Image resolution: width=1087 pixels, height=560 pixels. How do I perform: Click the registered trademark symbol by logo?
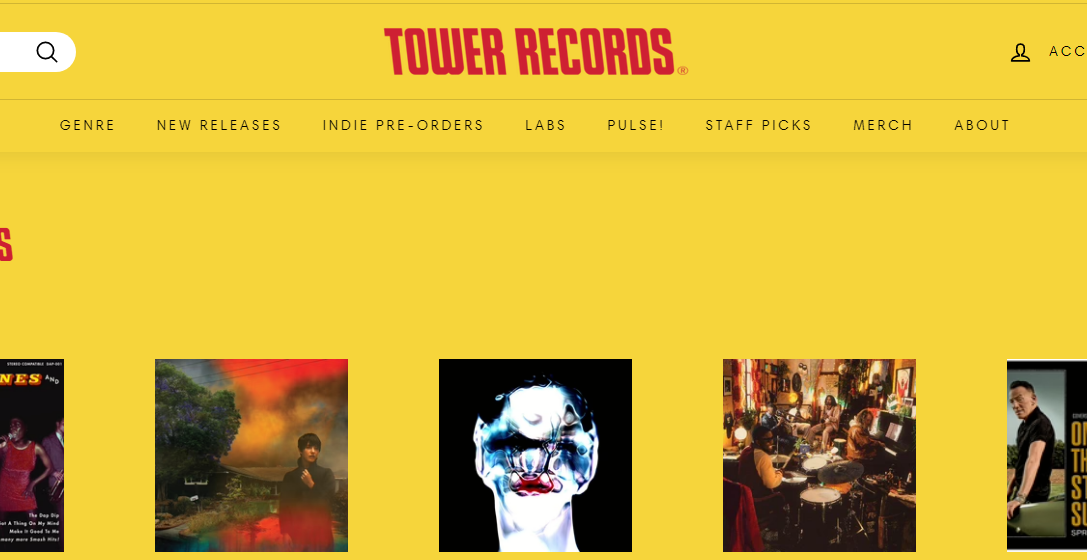tap(682, 71)
